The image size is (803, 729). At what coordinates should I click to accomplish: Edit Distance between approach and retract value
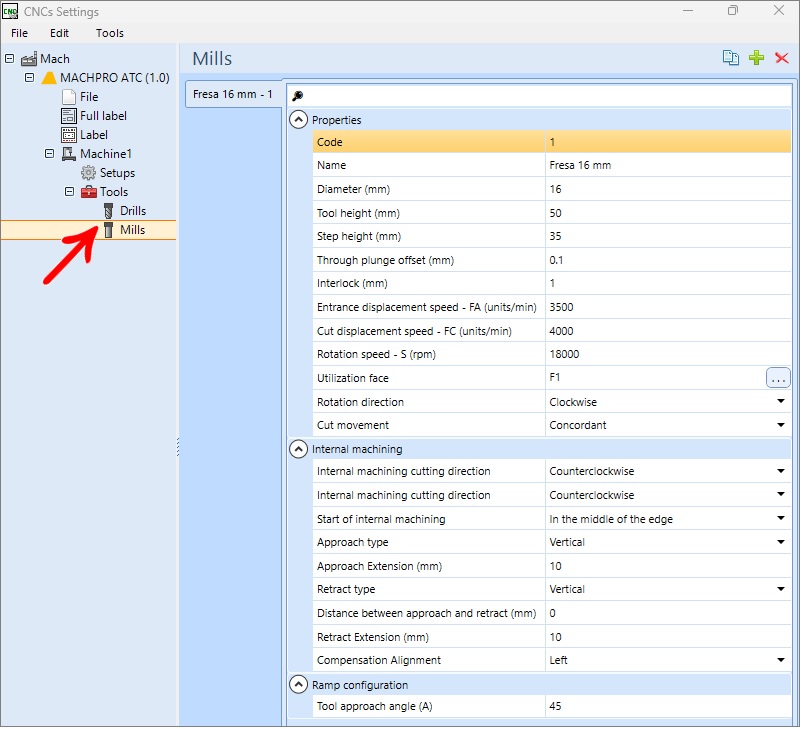pyautogui.click(x=668, y=613)
